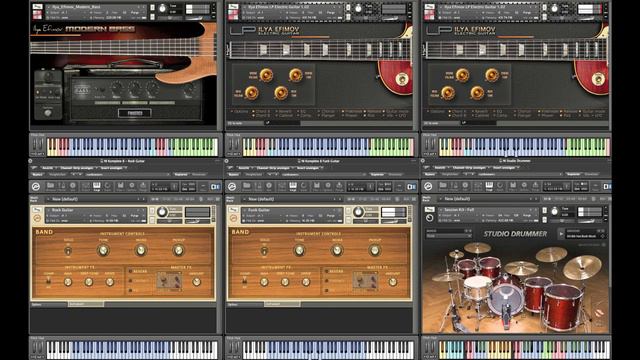Click green keys on Modern Bass virtual keyboard
Image resolution: width=640 pixels, height=360 pixels.
tap(193, 147)
